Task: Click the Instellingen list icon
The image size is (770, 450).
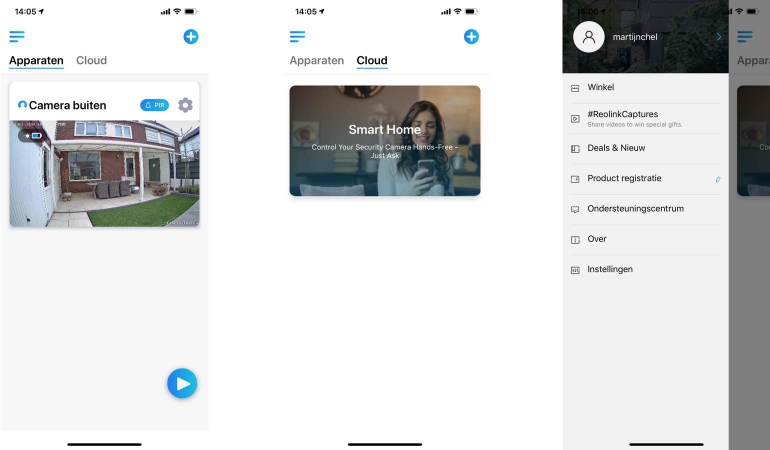Action: point(575,270)
